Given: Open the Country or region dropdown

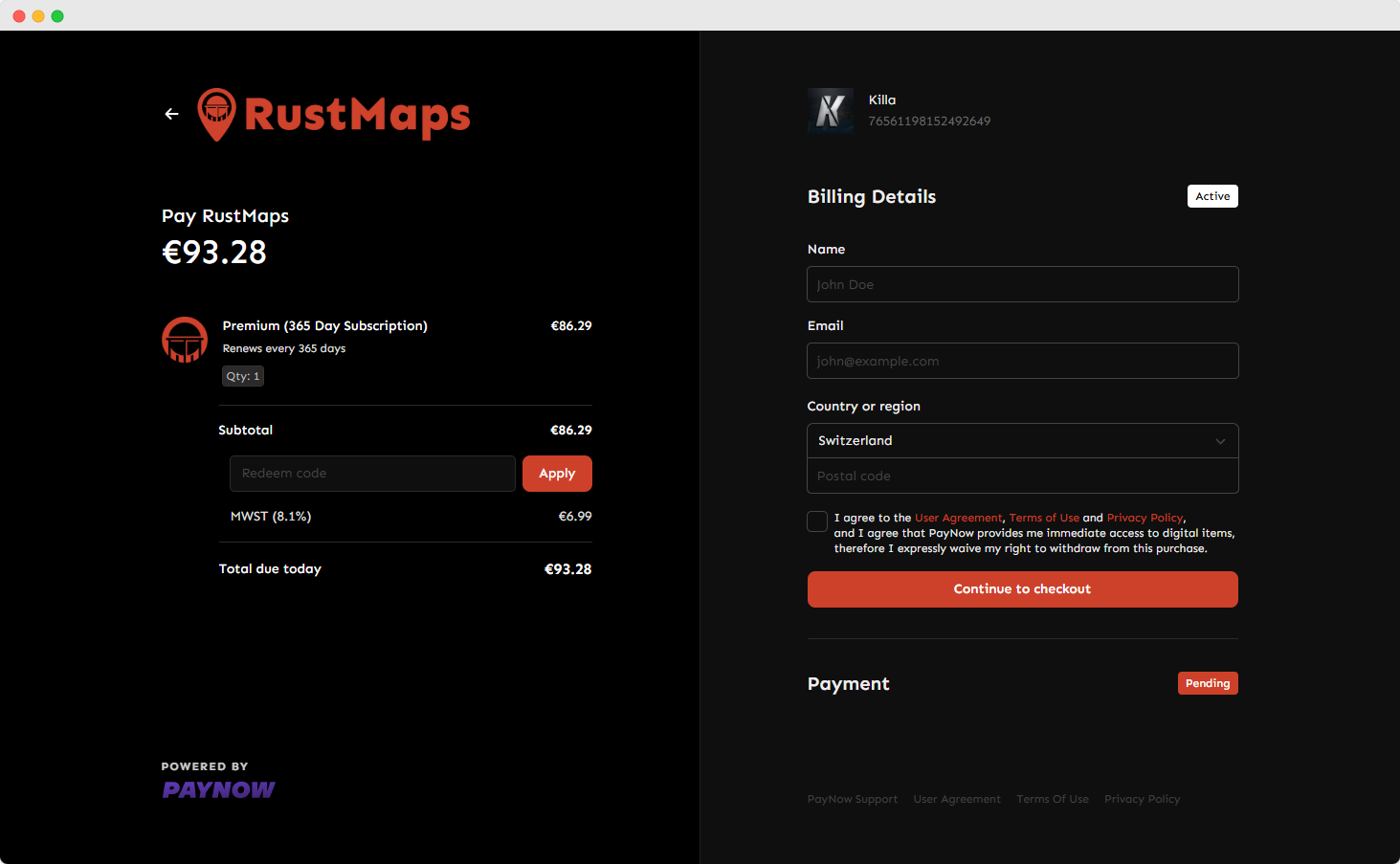Looking at the screenshot, I should click(1023, 441).
